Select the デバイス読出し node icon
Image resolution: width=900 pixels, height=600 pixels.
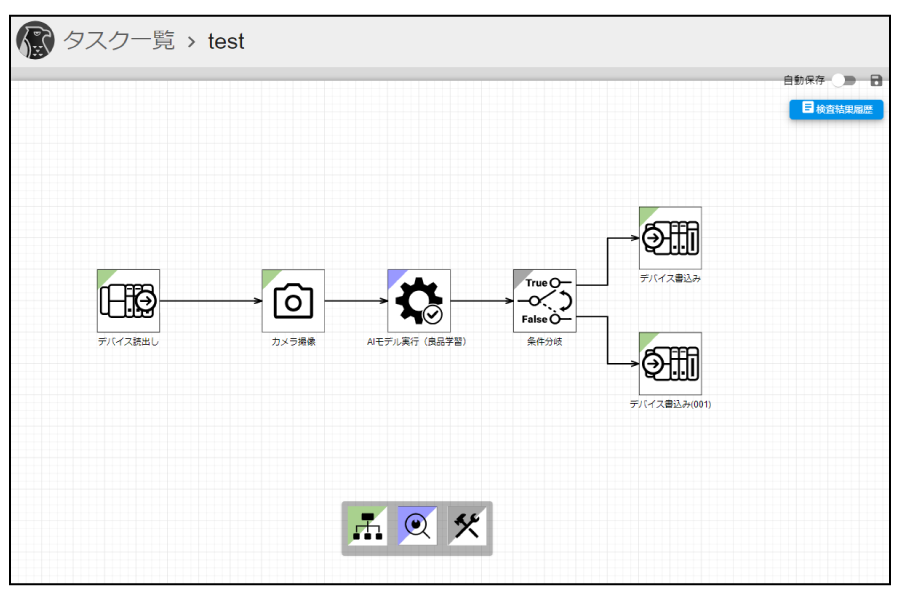128,300
